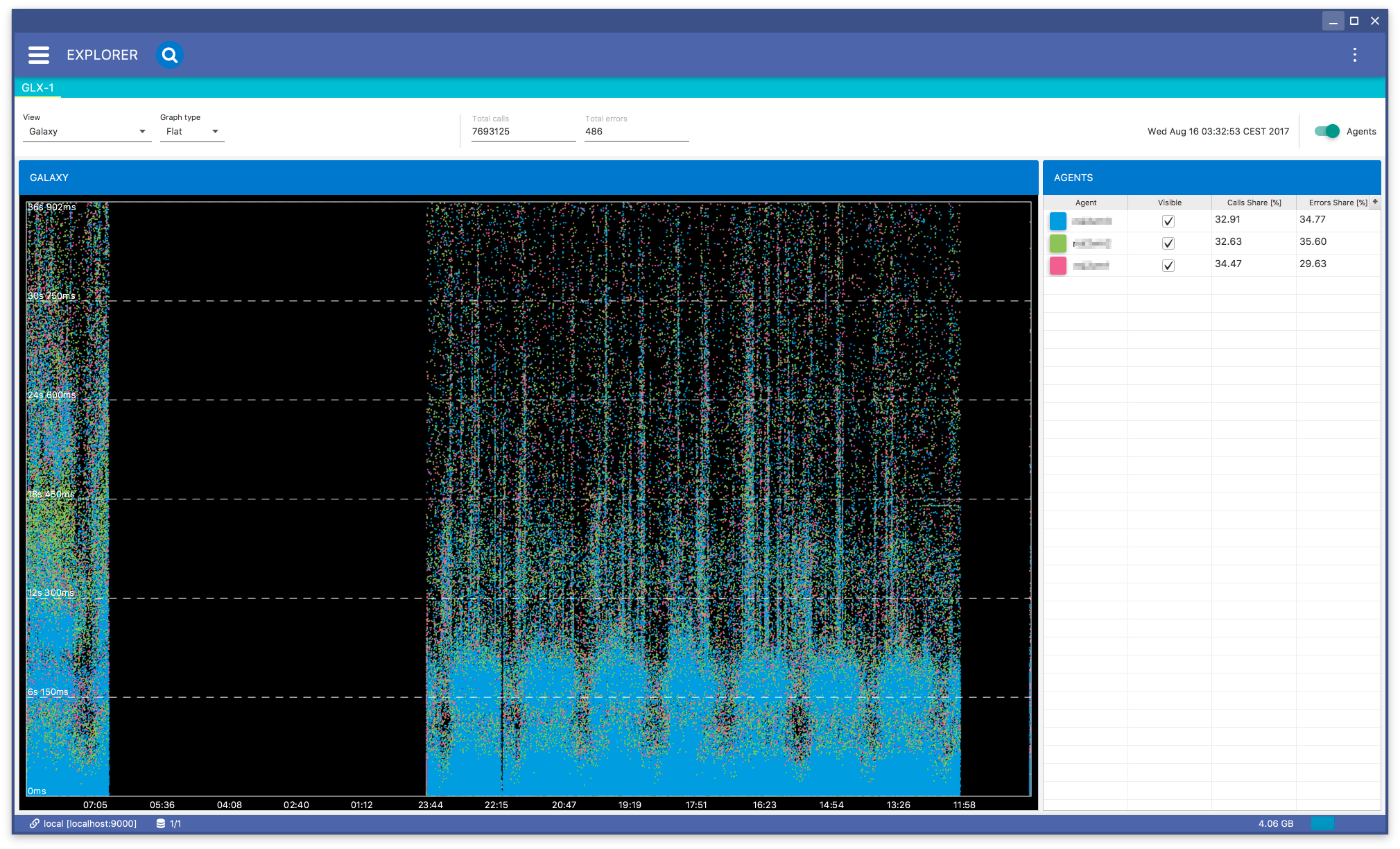Uncheck visibility for the pink agent

click(x=1168, y=266)
